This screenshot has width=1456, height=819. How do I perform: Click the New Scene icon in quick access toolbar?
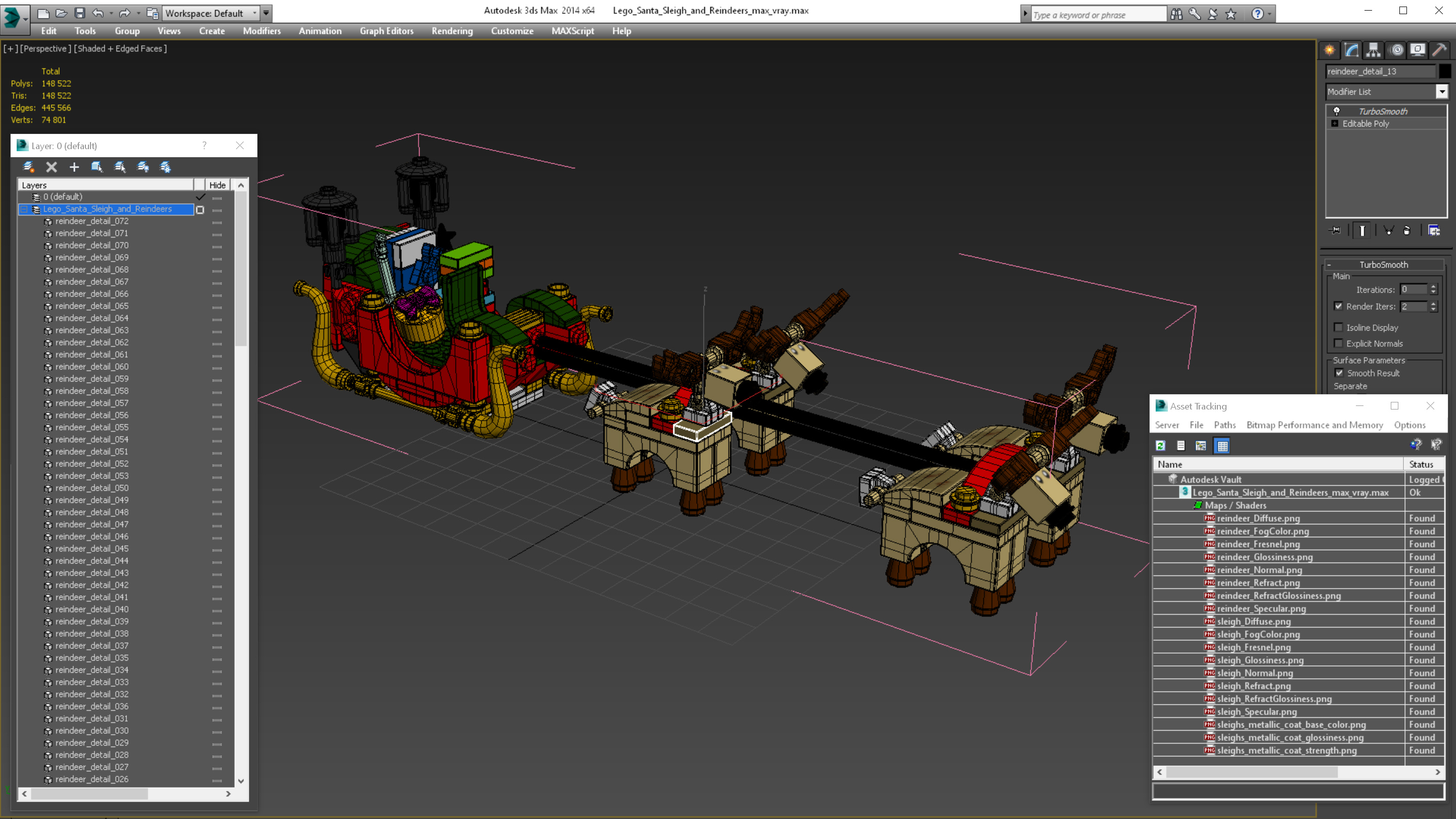pos(43,13)
